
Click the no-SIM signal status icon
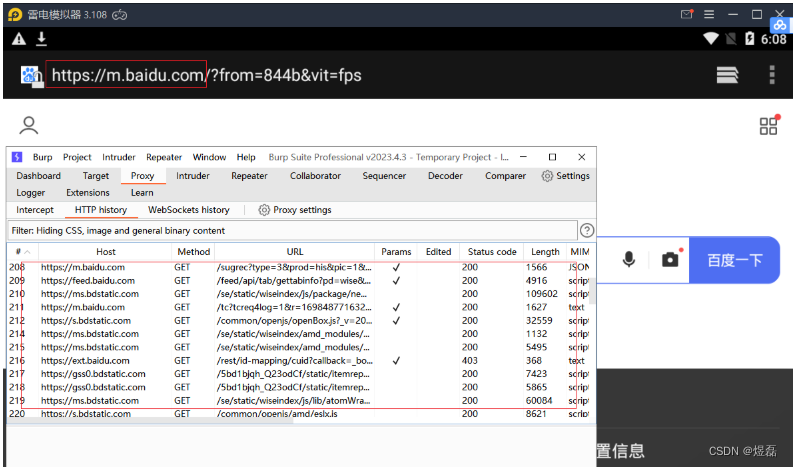click(731, 39)
